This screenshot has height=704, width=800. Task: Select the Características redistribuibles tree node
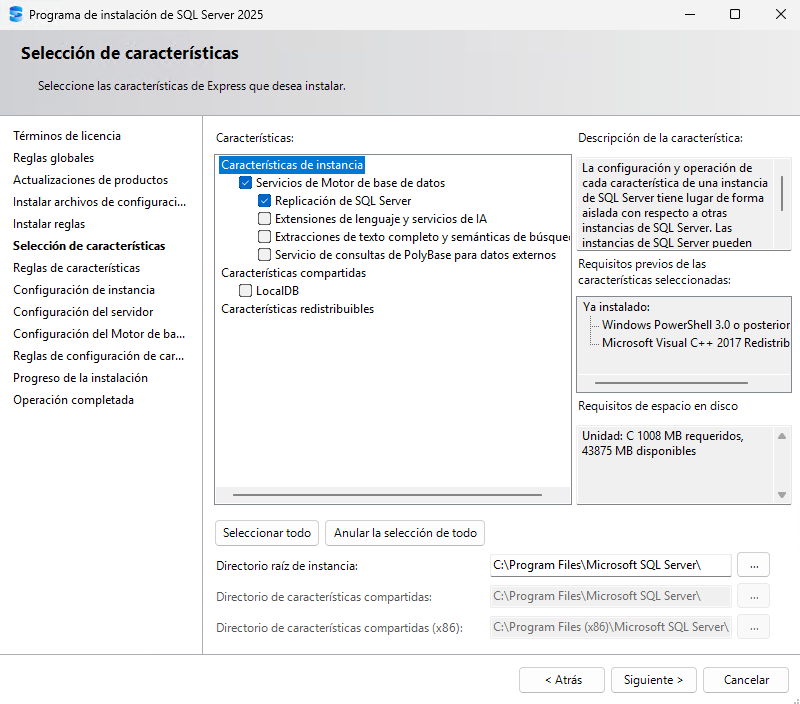297,309
